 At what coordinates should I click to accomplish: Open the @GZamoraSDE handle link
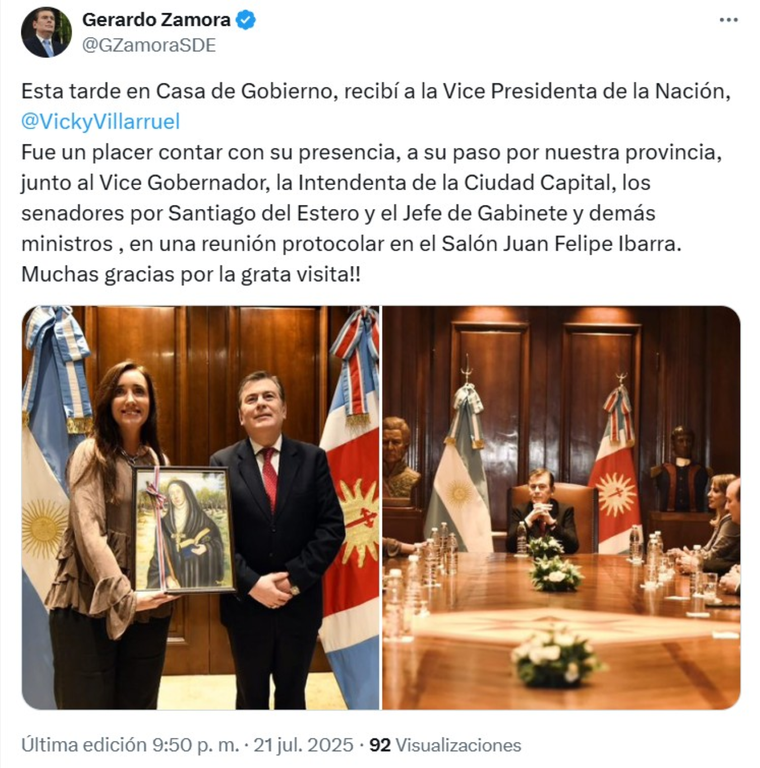point(149,45)
